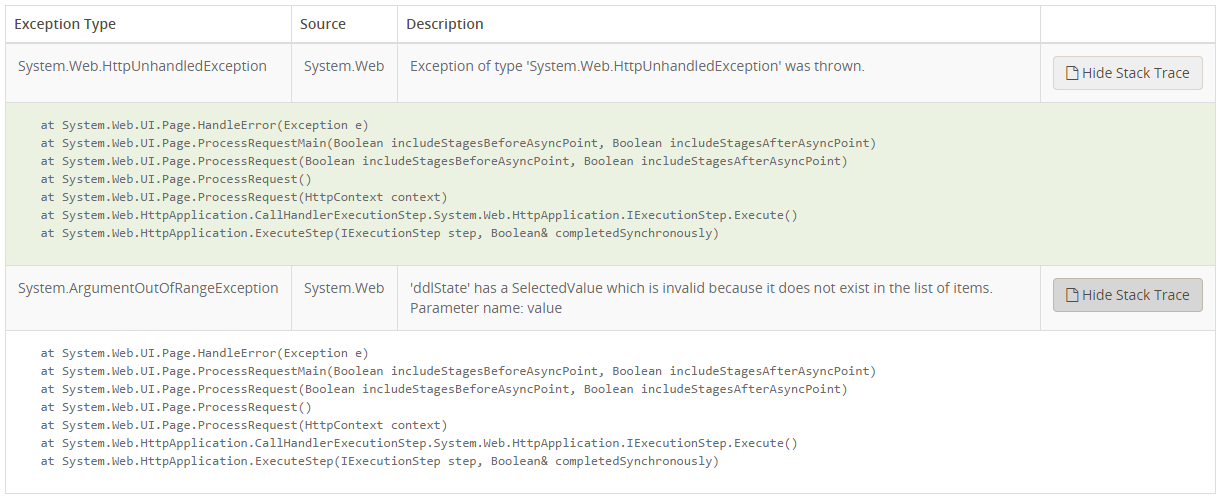1224x500 pixels.
Task: Click file icon in HttpUnhandledException's Hide Stack Trace button
Action: tap(1072, 73)
